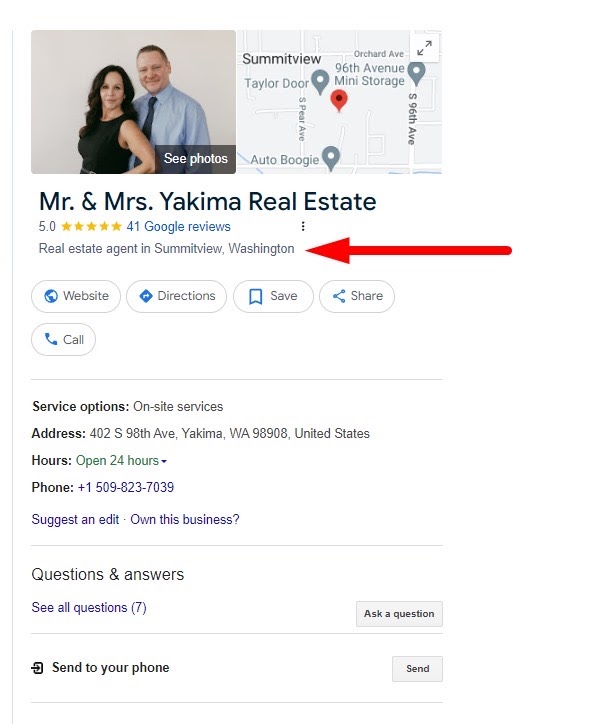Share the business listing
Screen dimensions: 612x724
pos(357,296)
